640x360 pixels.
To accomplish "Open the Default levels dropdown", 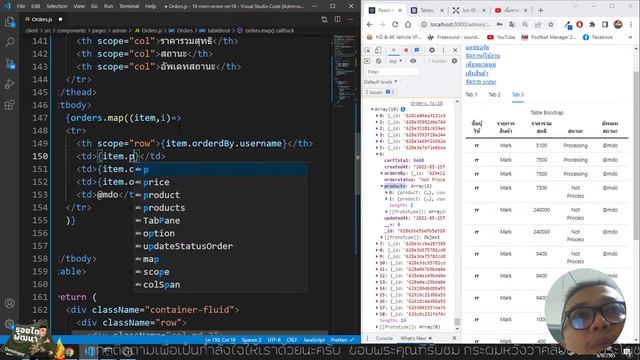I will tap(380, 82).
